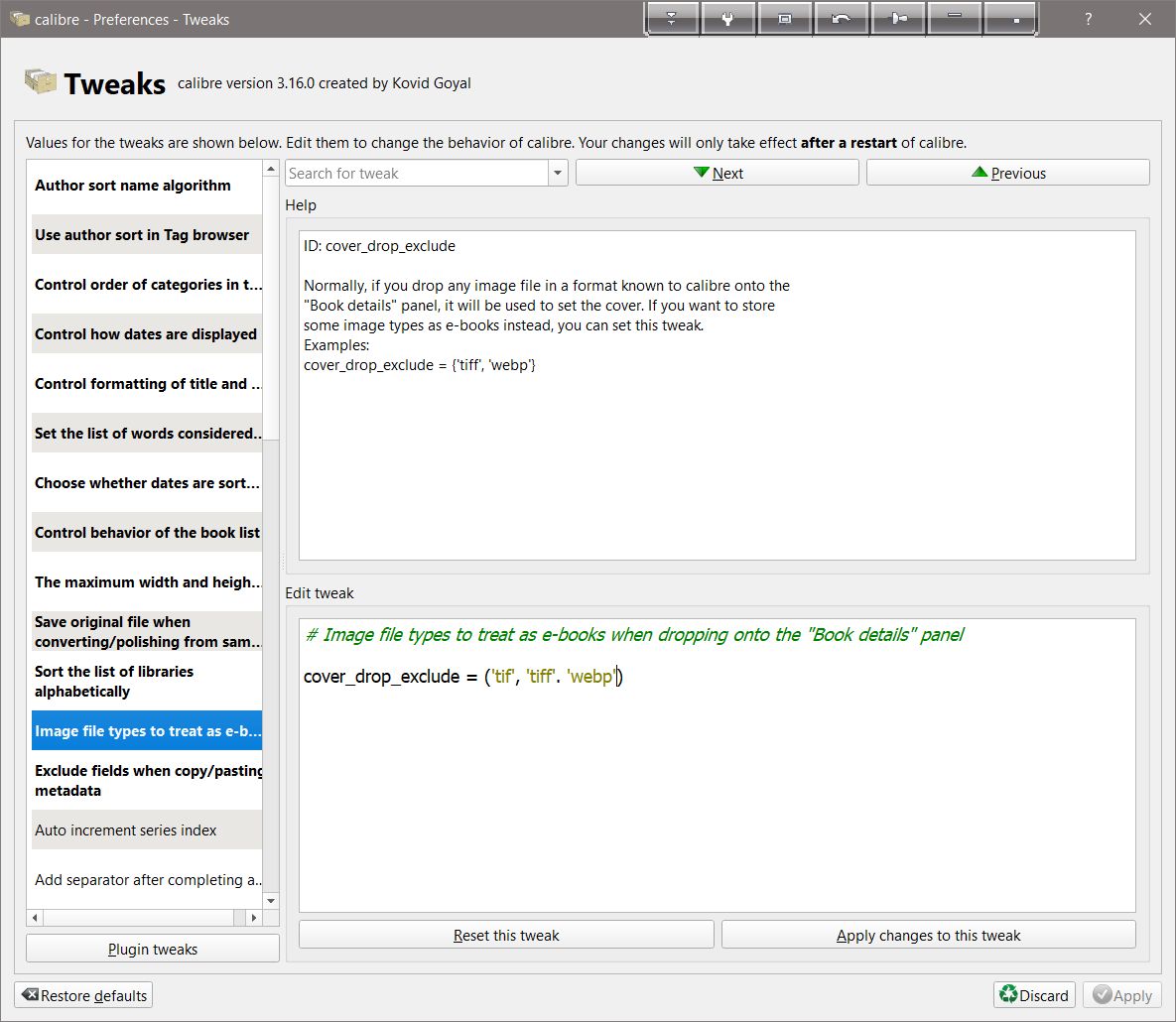Open the search tweak history dropdown arrow
This screenshot has height=1022, width=1176.
[558, 174]
